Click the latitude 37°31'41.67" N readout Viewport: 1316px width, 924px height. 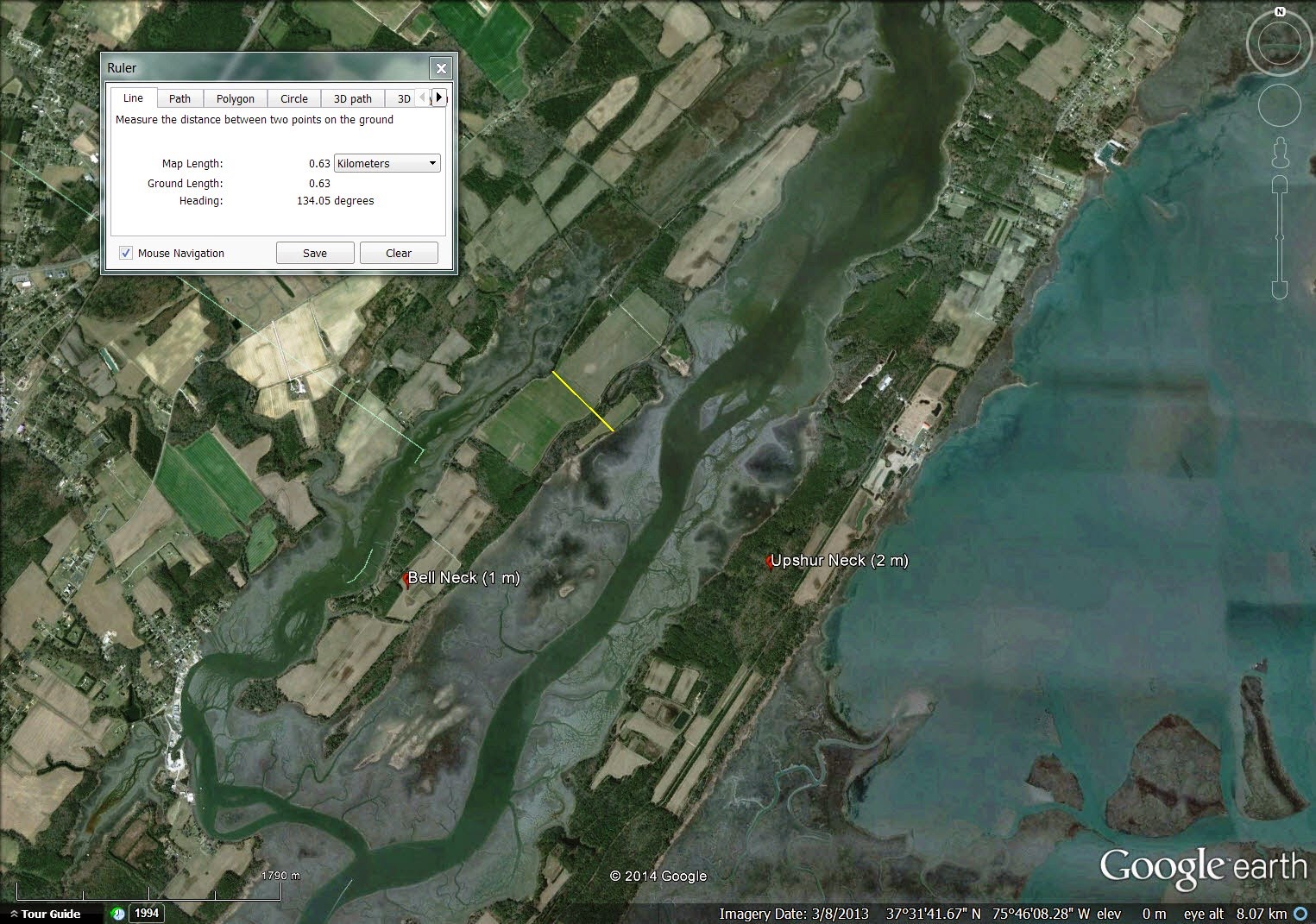(934, 914)
